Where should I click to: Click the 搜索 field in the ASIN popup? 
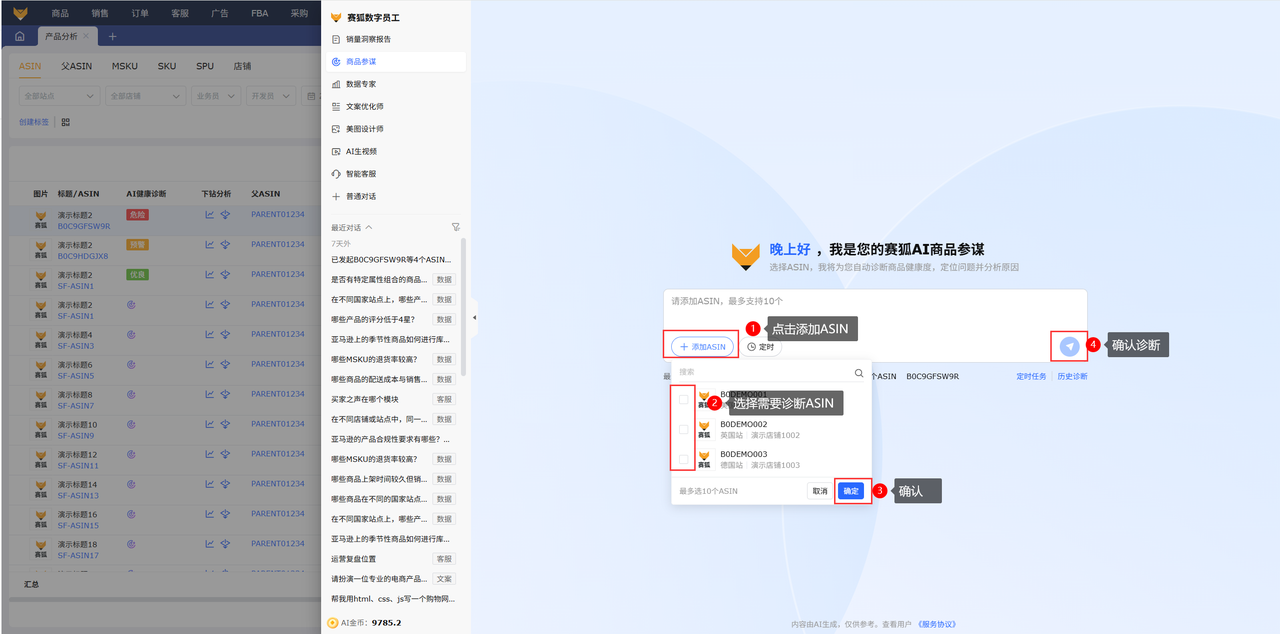(x=765, y=372)
